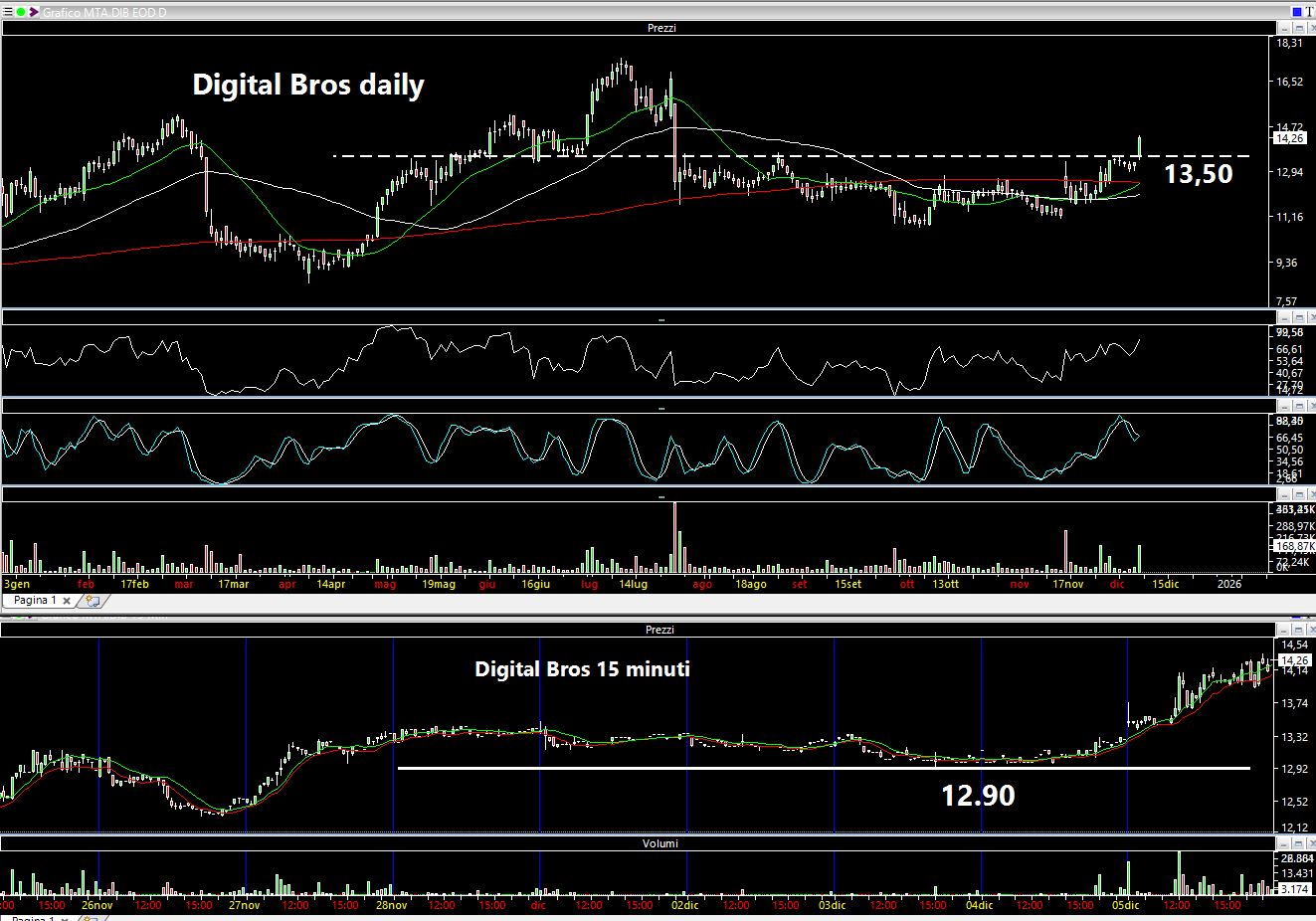Click the 50,50 oscillator scale label
Image resolution: width=1316 pixels, height=921 pixels.
tap(1290, 450)
